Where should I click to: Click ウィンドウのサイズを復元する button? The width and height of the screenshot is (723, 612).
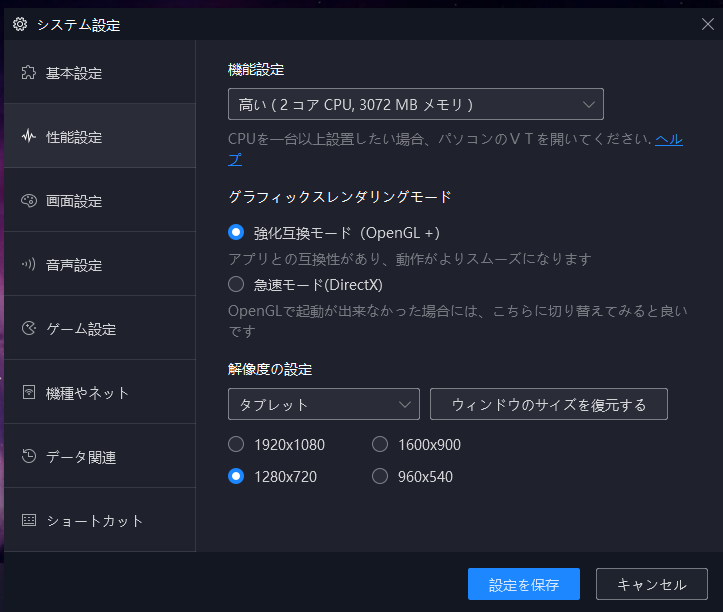(549, 404)
